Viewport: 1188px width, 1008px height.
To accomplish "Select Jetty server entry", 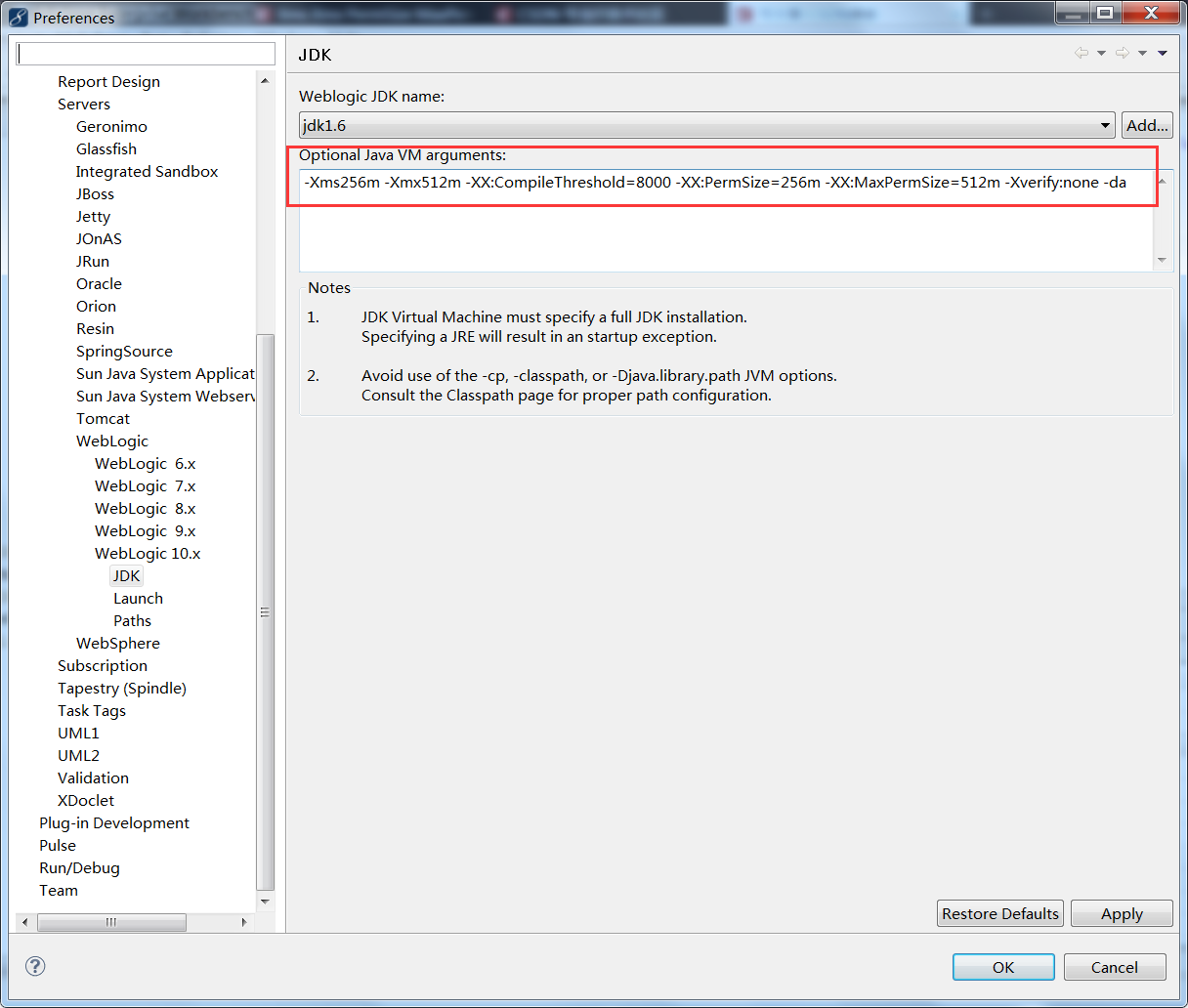I will pyautogui.click(x=93, y=217).
